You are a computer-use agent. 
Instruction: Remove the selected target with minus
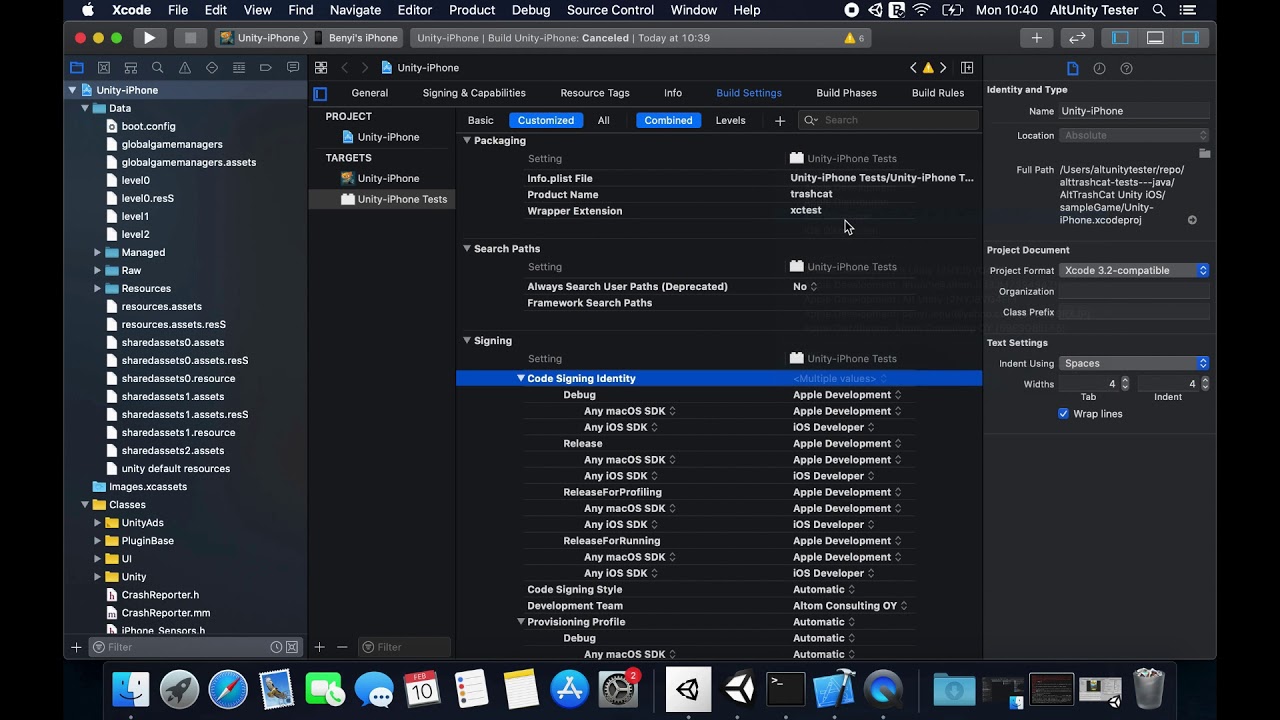(x=342, y=647)
